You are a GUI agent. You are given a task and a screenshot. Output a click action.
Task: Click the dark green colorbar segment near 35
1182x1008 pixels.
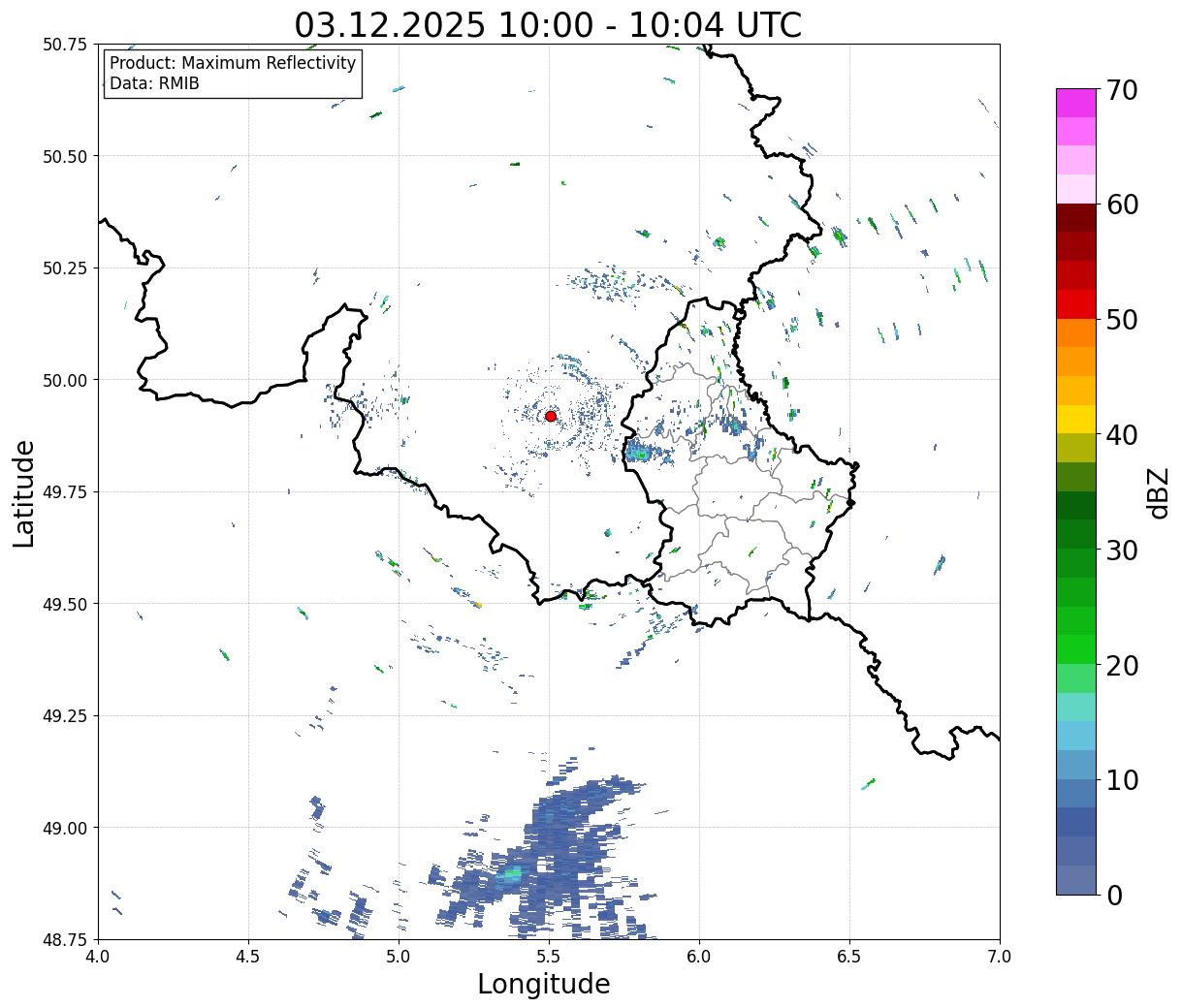coord(1076,505)
